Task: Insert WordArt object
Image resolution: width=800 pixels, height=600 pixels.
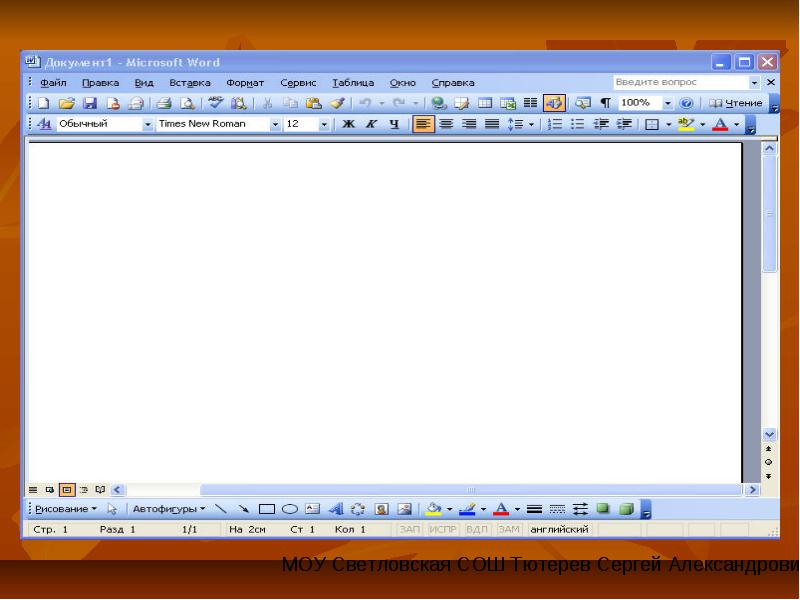Action: [x=336, y=509]
